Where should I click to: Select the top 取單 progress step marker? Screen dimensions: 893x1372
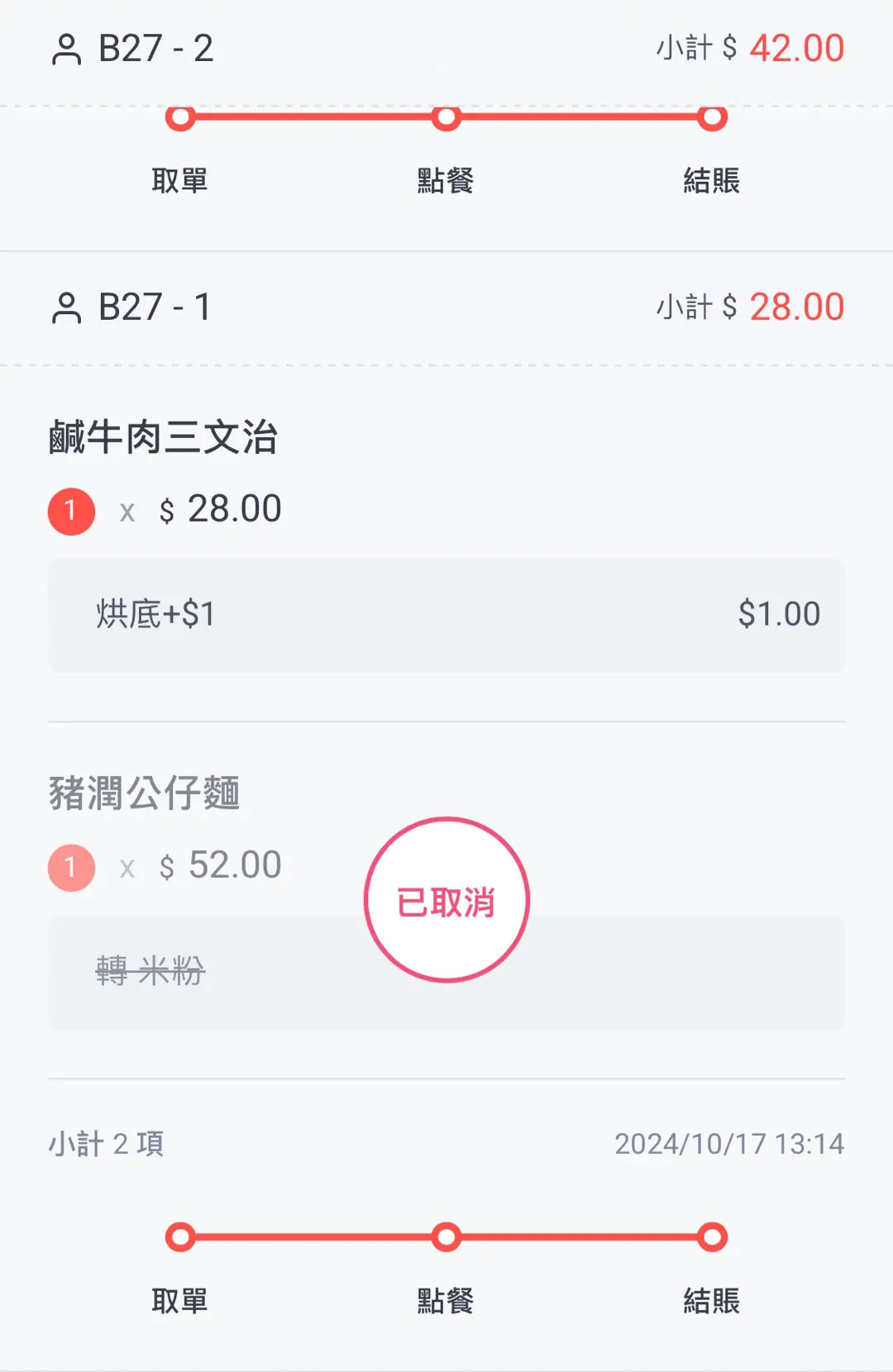coord(180,118)
